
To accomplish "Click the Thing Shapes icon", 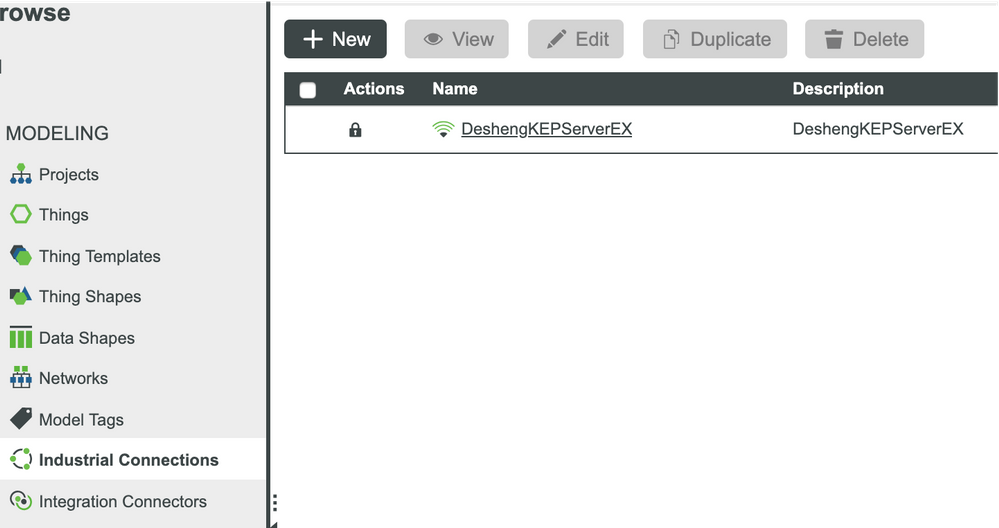I will [20, 296].
